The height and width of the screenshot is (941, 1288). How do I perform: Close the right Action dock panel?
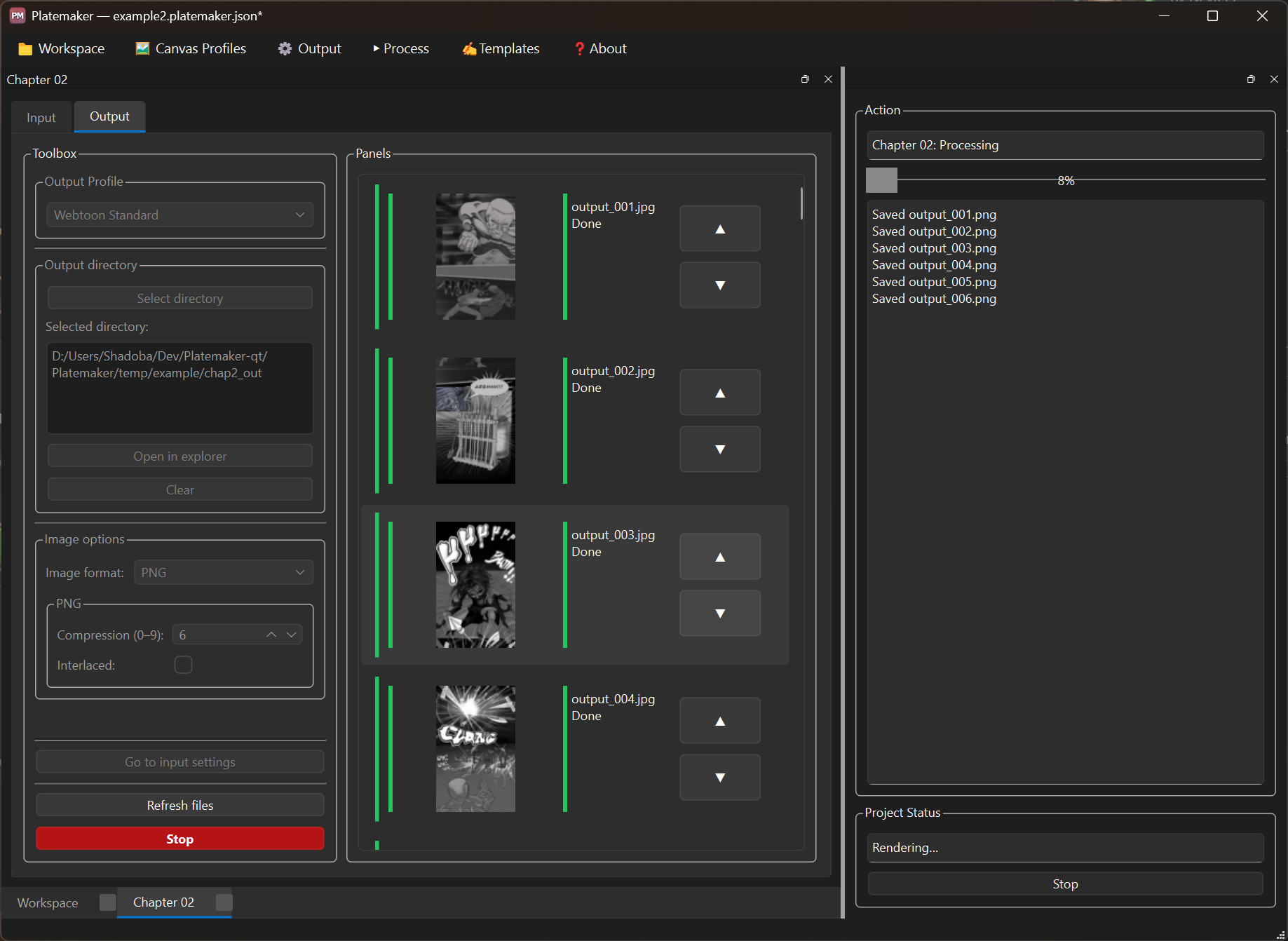pyautogui.click(x=1274, y=79)
